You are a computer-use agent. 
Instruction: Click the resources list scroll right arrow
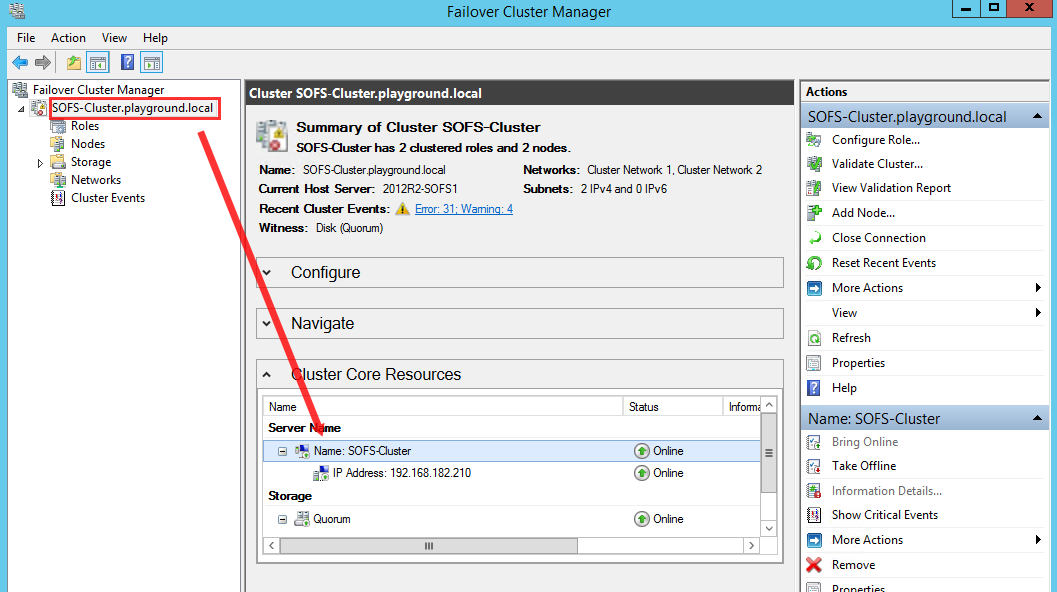coord(752,545)
